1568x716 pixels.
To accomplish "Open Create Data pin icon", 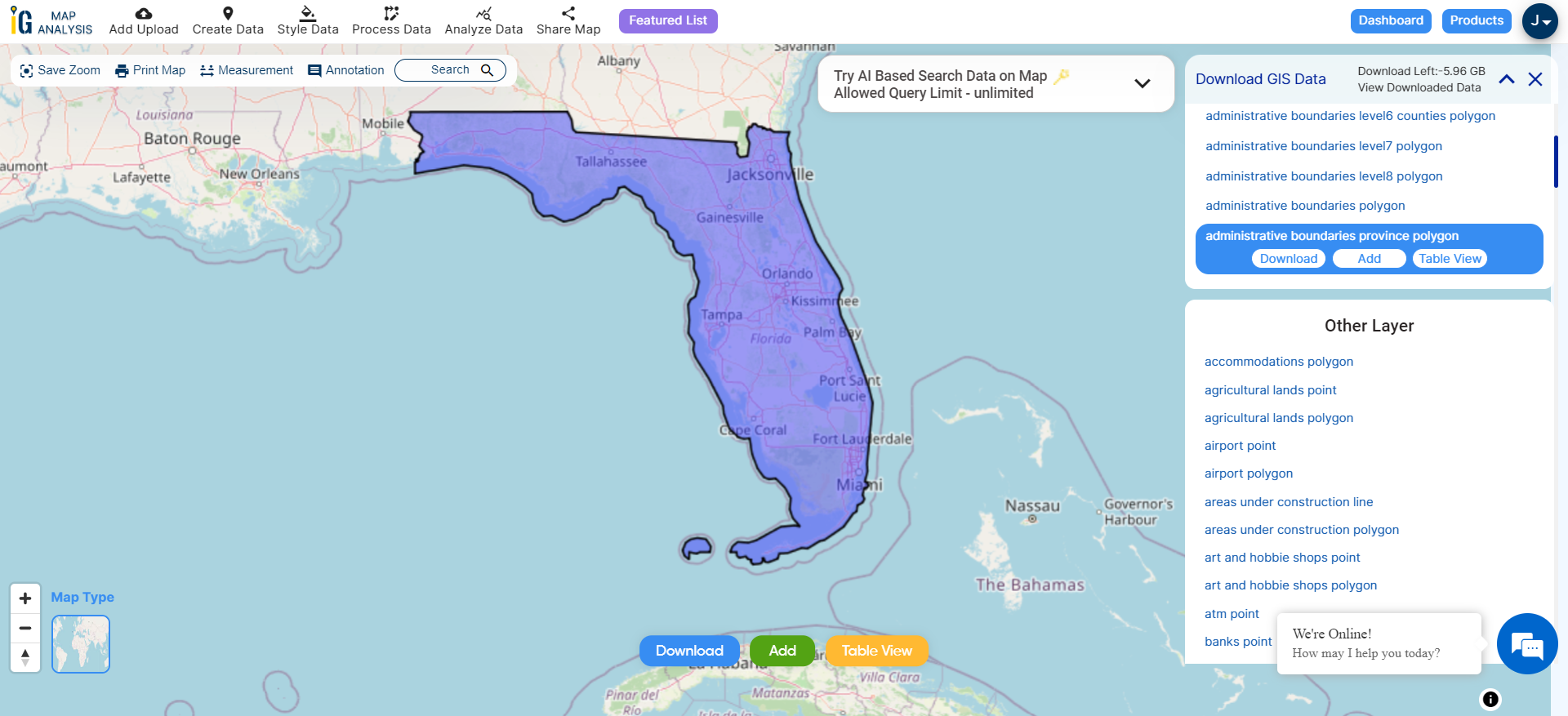I will 228,14.
